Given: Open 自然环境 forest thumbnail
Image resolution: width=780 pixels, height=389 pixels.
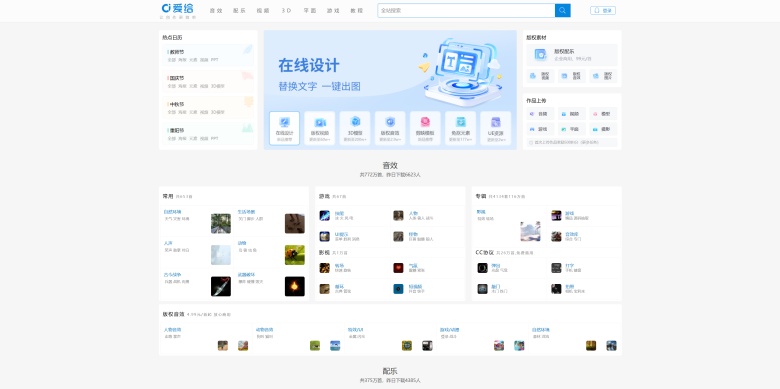Looking at the screenshot, I should [221, 223].
